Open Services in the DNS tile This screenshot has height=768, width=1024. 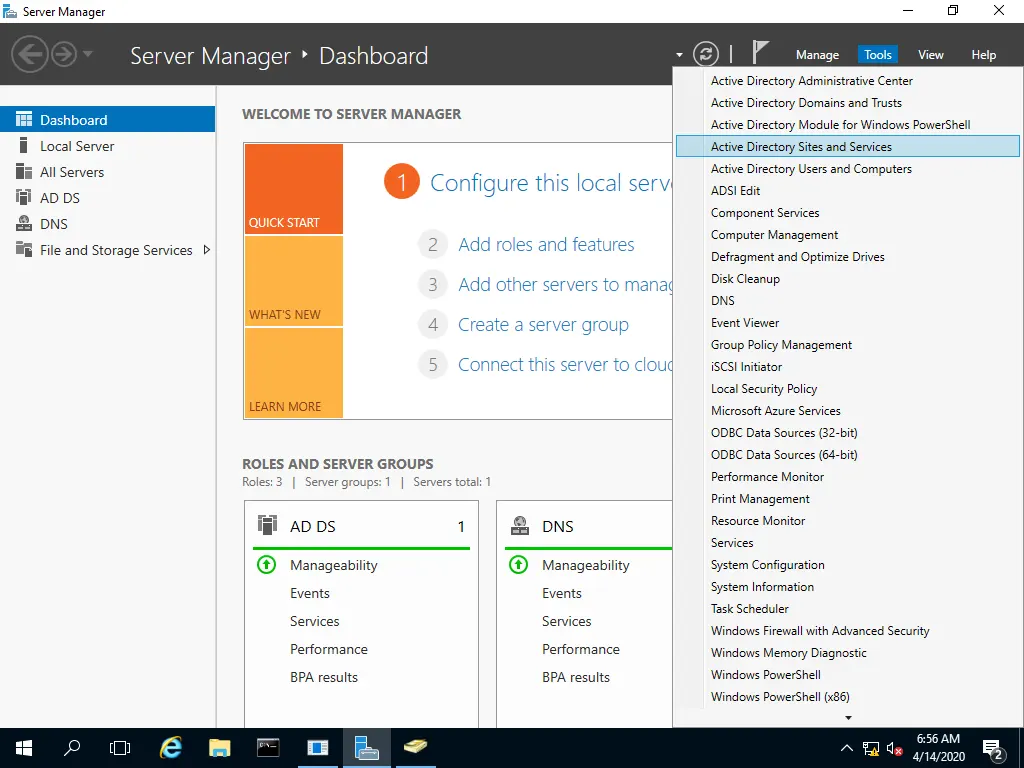[x=567, y=621]
